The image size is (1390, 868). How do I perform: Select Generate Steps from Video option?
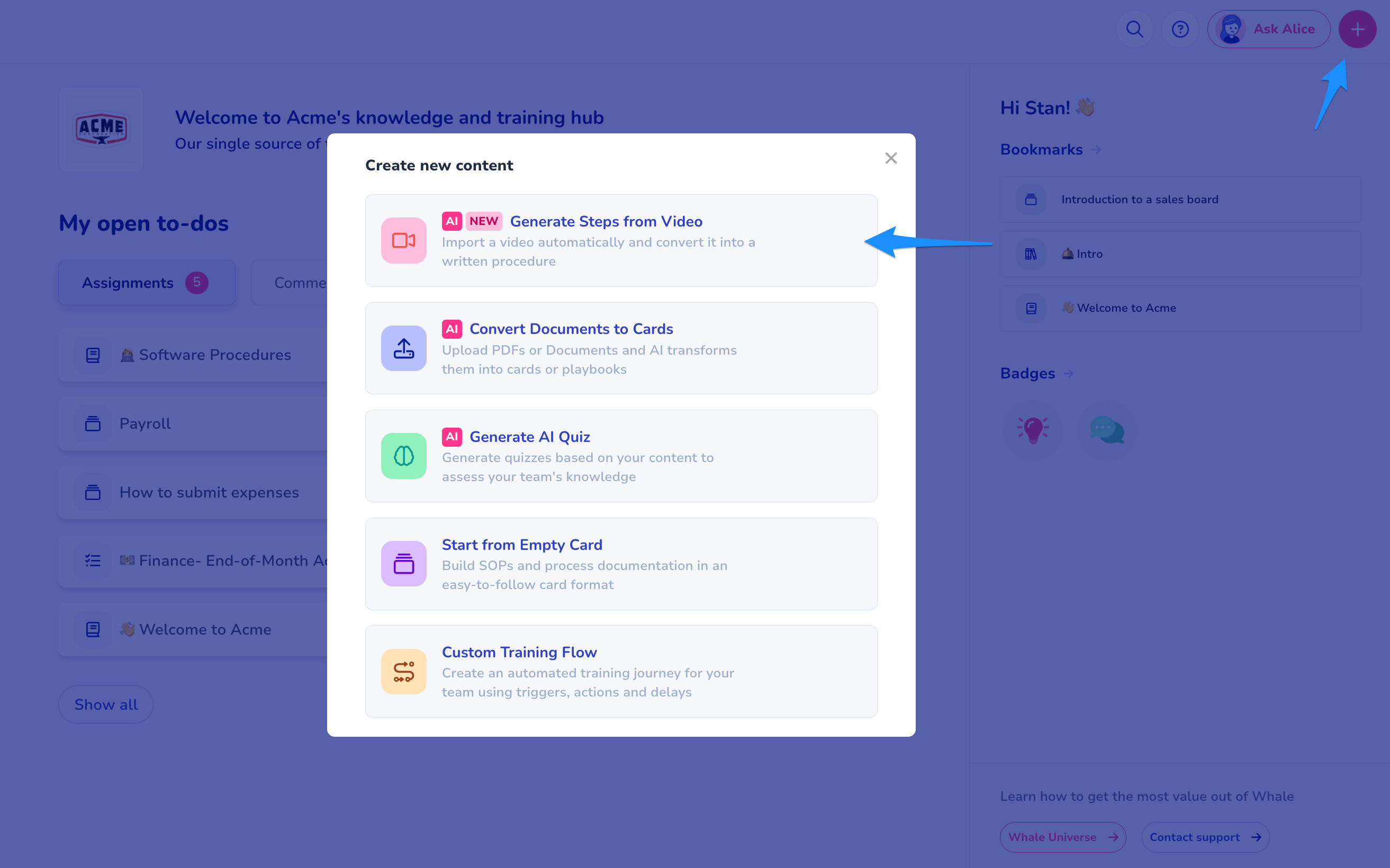click(x=606, y=222)
